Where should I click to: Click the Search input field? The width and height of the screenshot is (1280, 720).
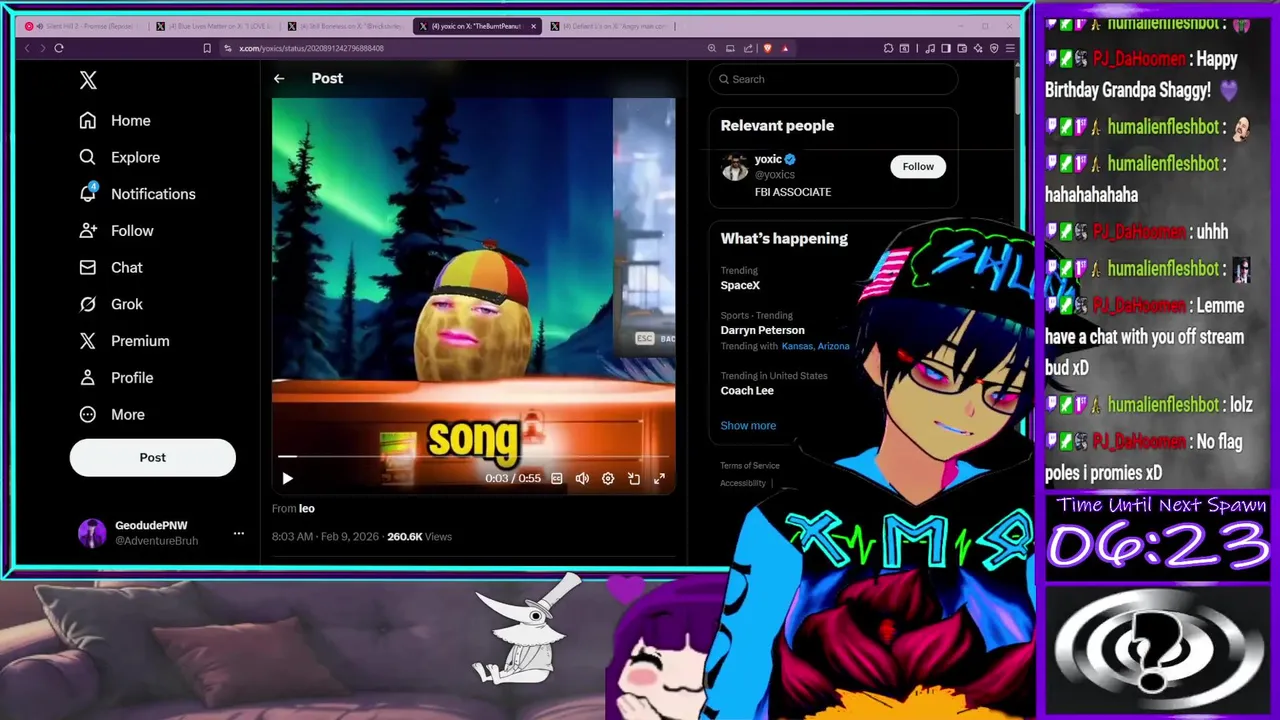coord(833,79)
